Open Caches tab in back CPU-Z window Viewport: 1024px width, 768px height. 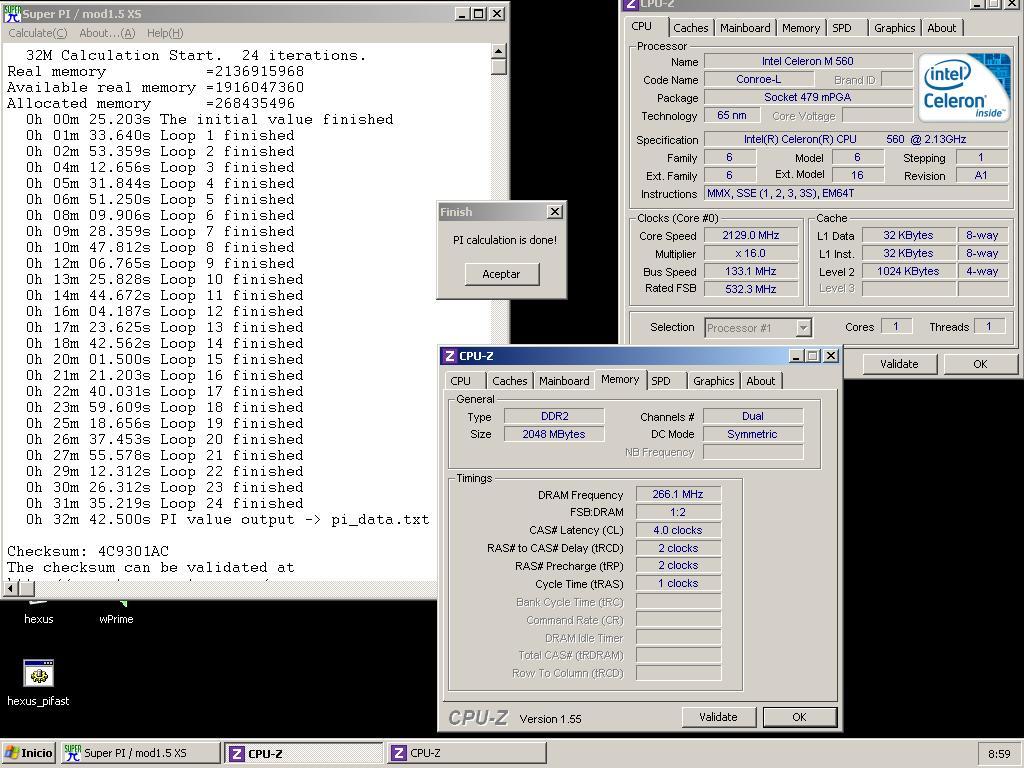pyautogui.click(x=690, y=28)
